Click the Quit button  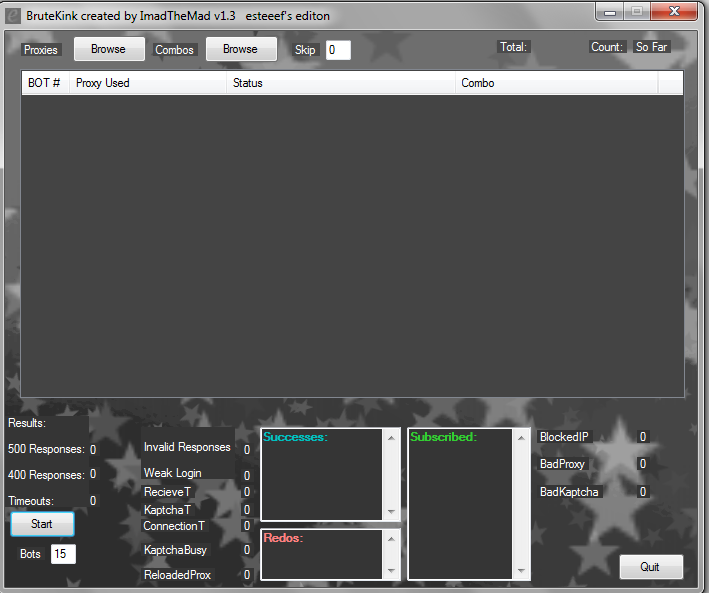pos(651,567)
